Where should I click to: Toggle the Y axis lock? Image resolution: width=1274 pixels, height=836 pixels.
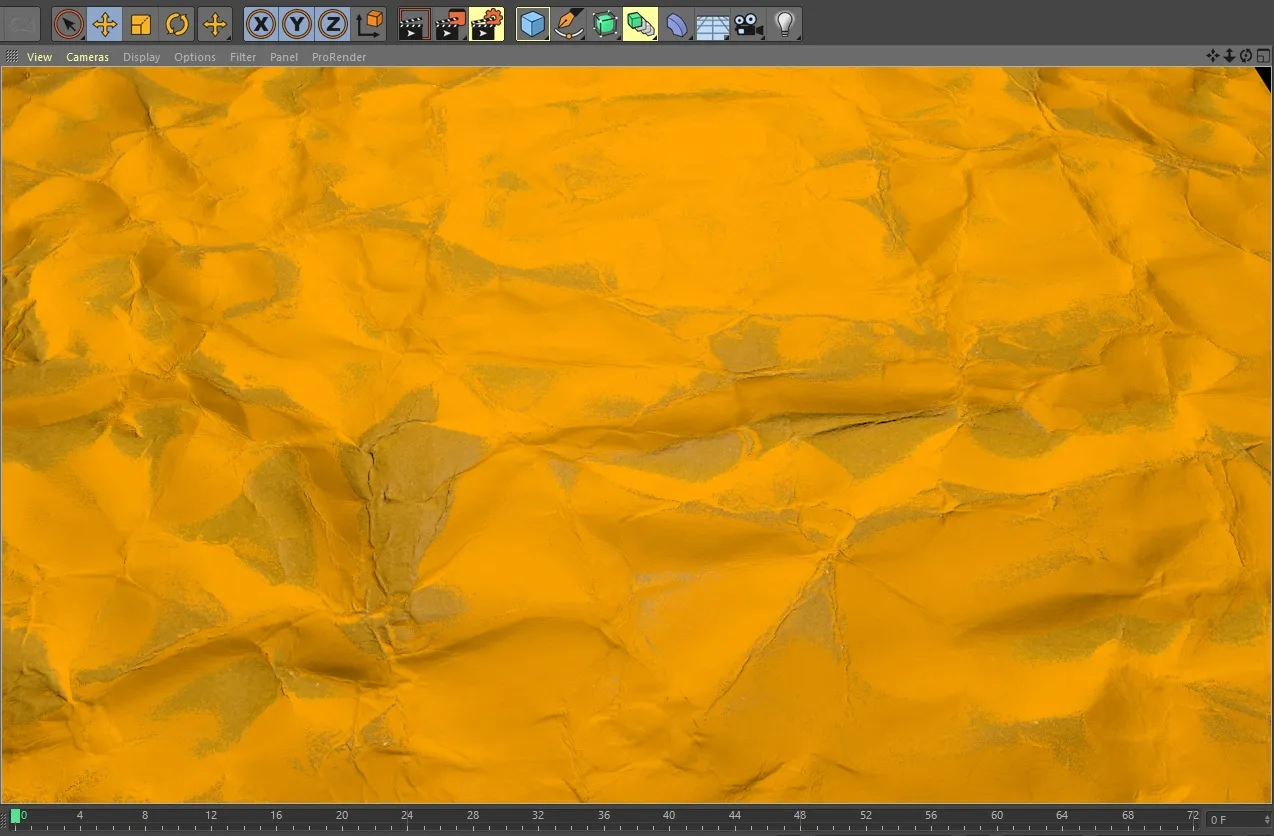click(296, 23)
